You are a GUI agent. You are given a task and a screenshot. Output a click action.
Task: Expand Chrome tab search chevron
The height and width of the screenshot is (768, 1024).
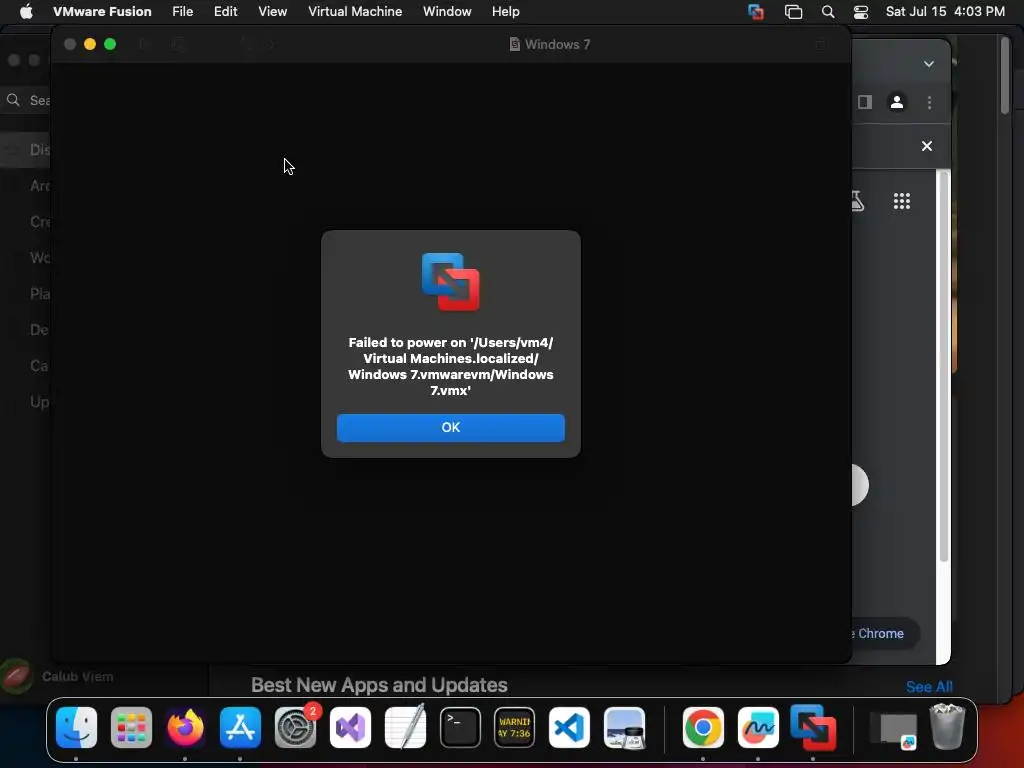click(x=929, y=64)
